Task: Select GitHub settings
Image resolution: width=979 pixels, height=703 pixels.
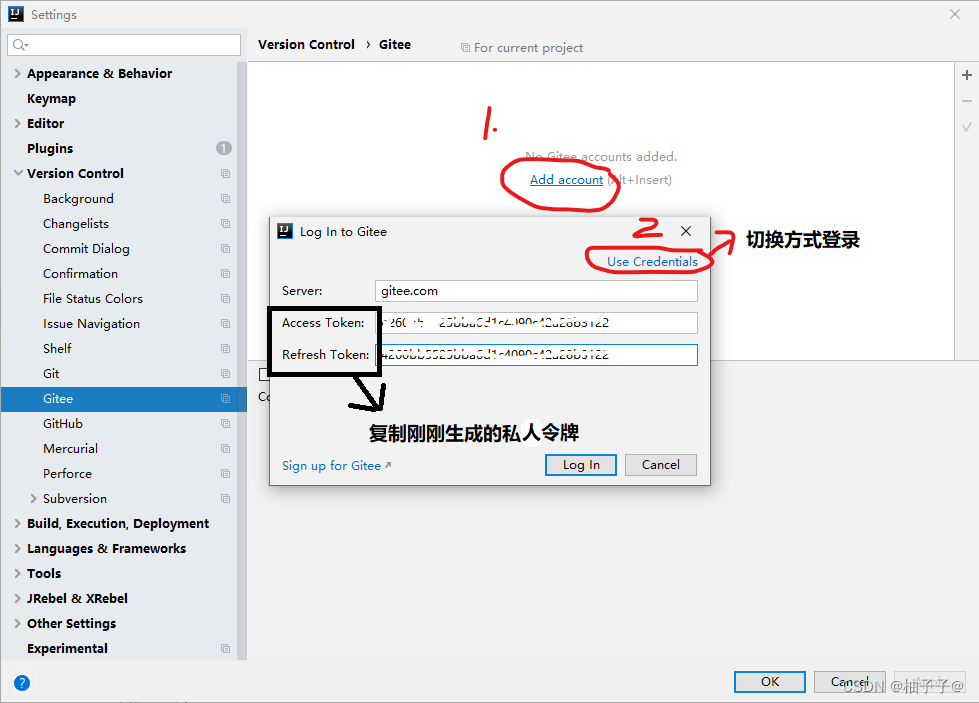Action: (62, 423)
